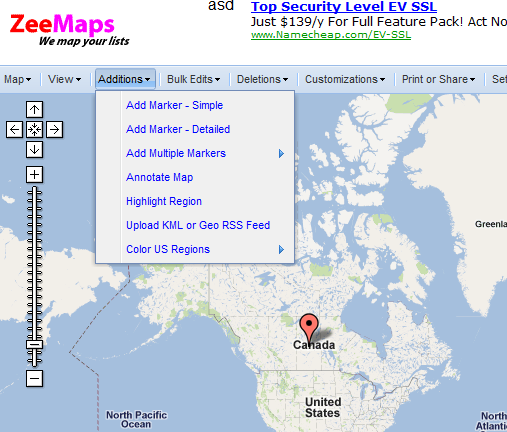The image size is (507, 432).
Task: Open the View dropdown menu
Action: click(x=64, y=79)
